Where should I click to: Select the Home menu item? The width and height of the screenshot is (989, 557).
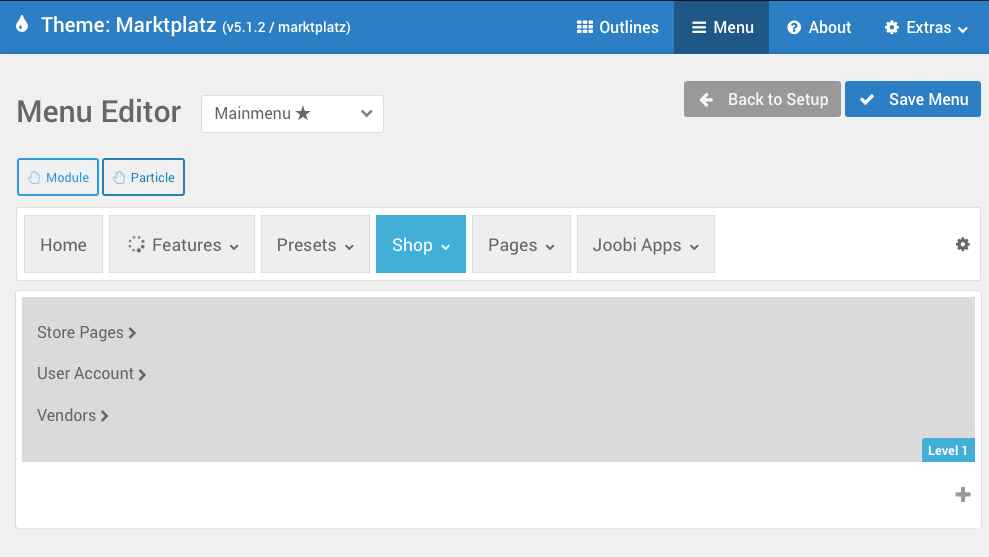(x=63, y=244)
